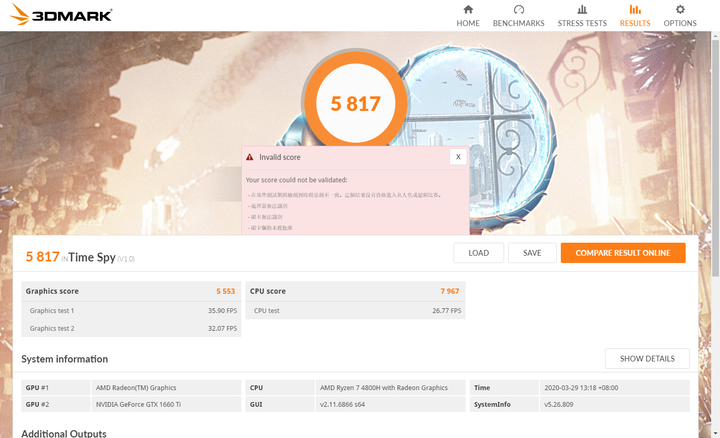
Task: Open the Home page icon
Action: pyautogui.click(x=468, y=9)
